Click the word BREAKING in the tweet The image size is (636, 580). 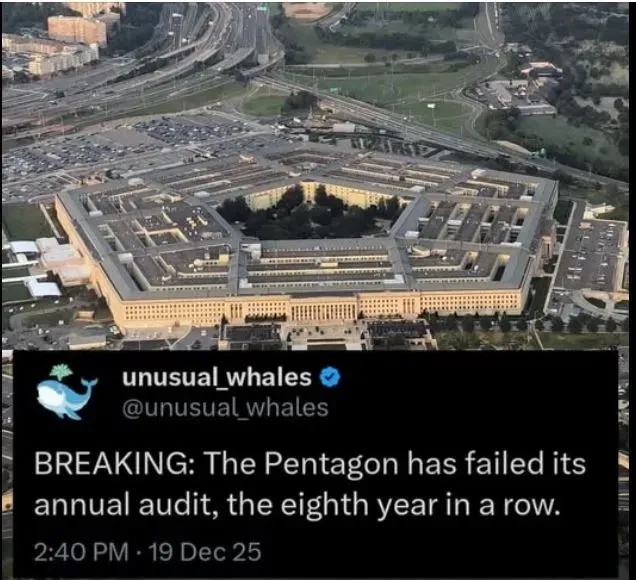click(113, 463)
